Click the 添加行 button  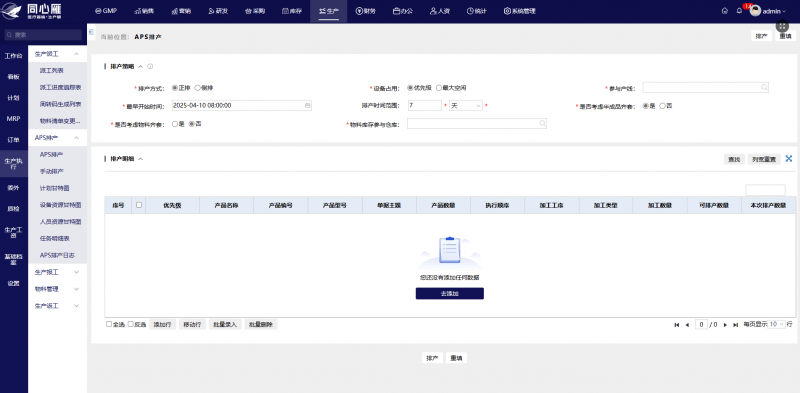click(163, 325)
